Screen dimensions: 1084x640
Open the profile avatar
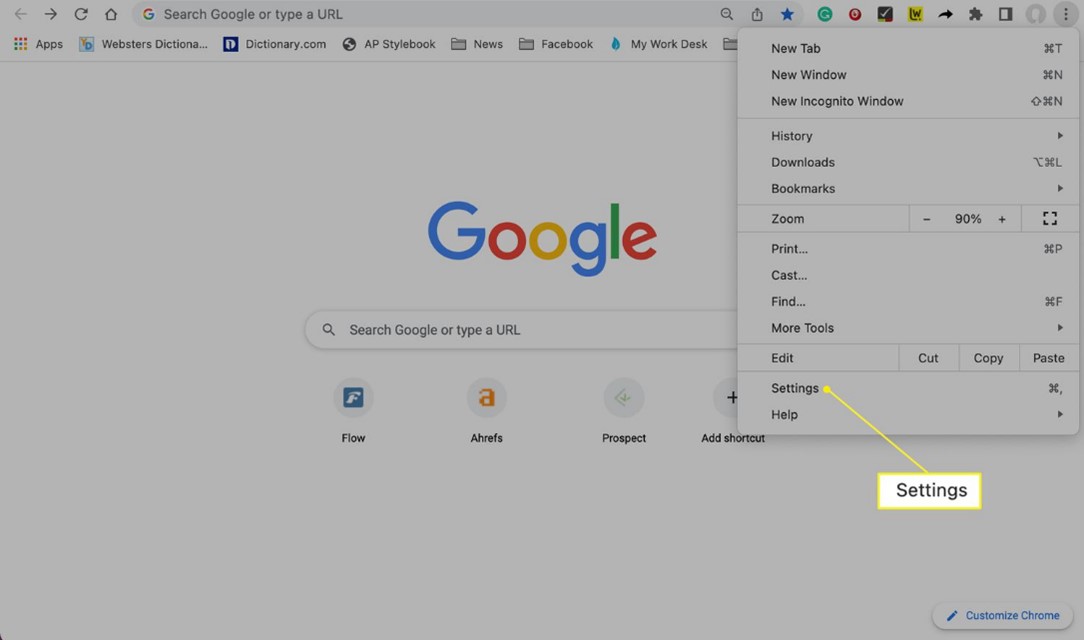click(1036, 14)
